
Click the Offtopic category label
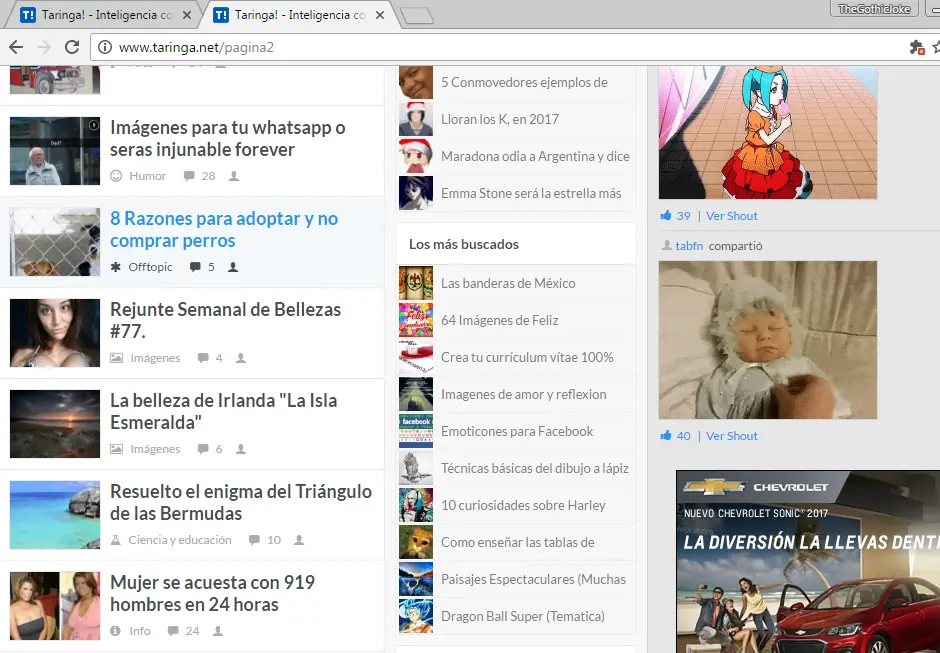(x=150, y=267)
